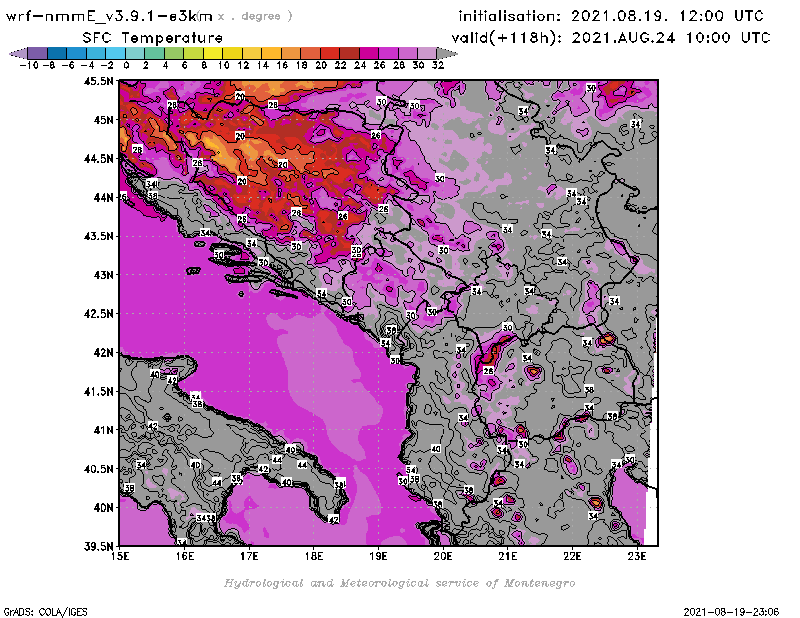Viewport: 800px width, 618px height.
Task: Click the '( x . degree )' grid text
Action: [x=245, y=16]
